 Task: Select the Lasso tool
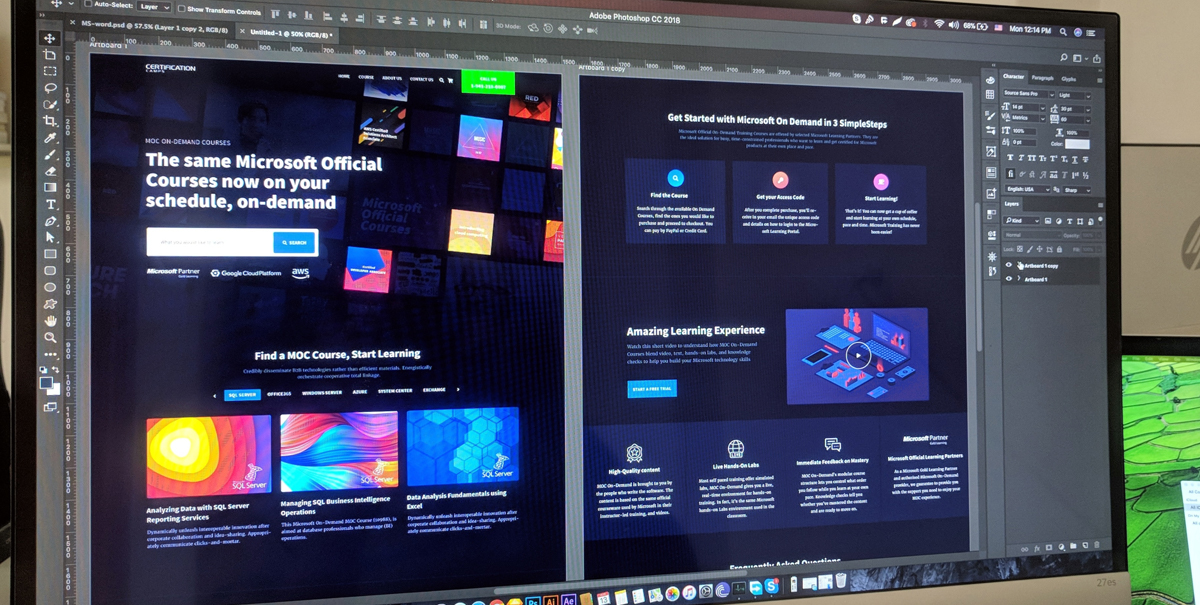[x=50, y=87]
